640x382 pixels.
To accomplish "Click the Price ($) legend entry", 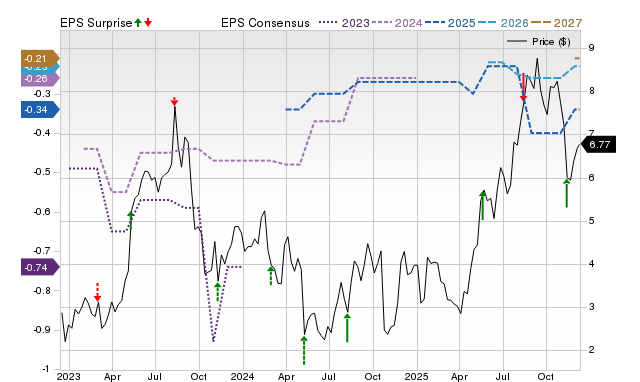I will [x=538, y=42].
